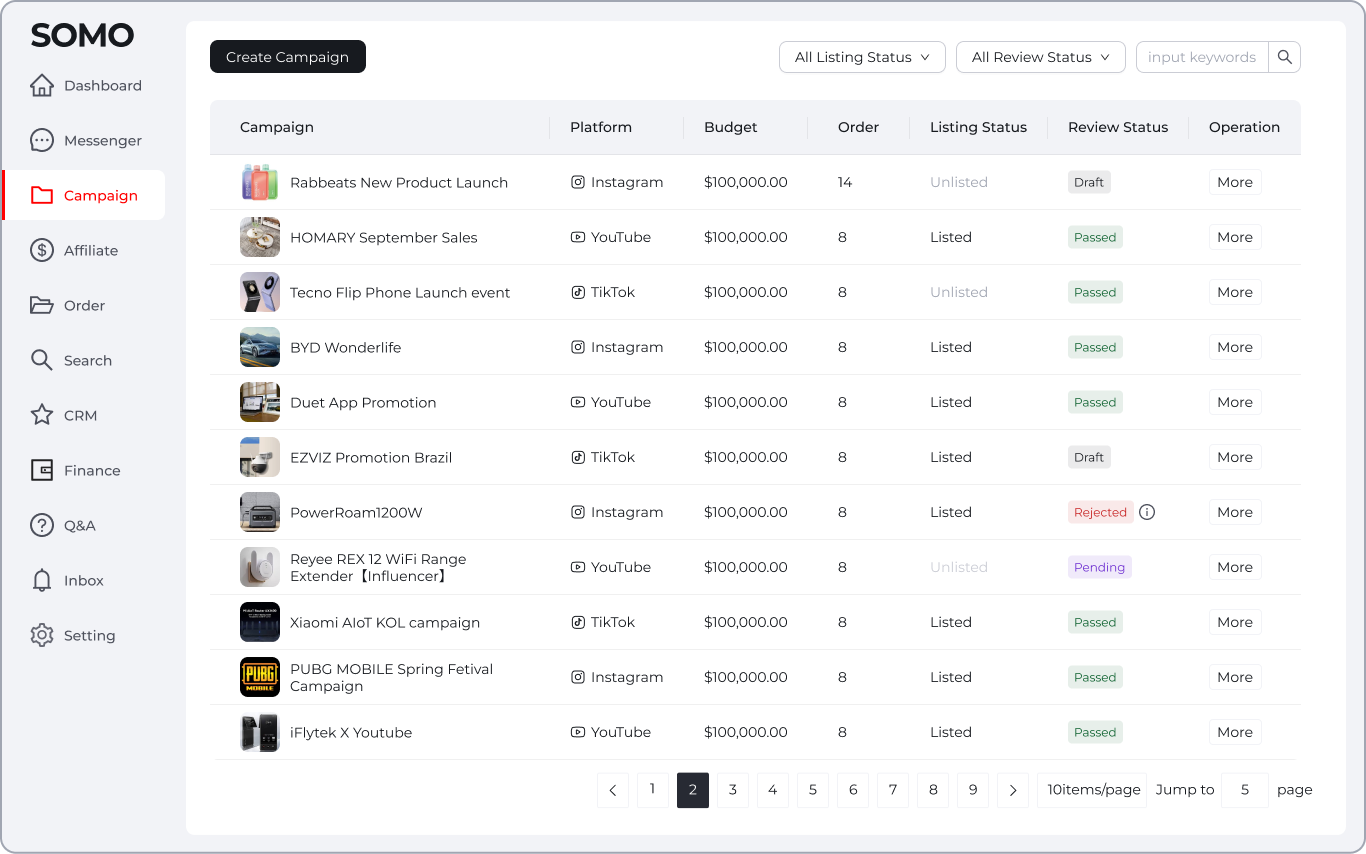Viewport: 1366px width, 854px height.
Task: Click the Affiliate dollar icon
Action: (42, 251)
